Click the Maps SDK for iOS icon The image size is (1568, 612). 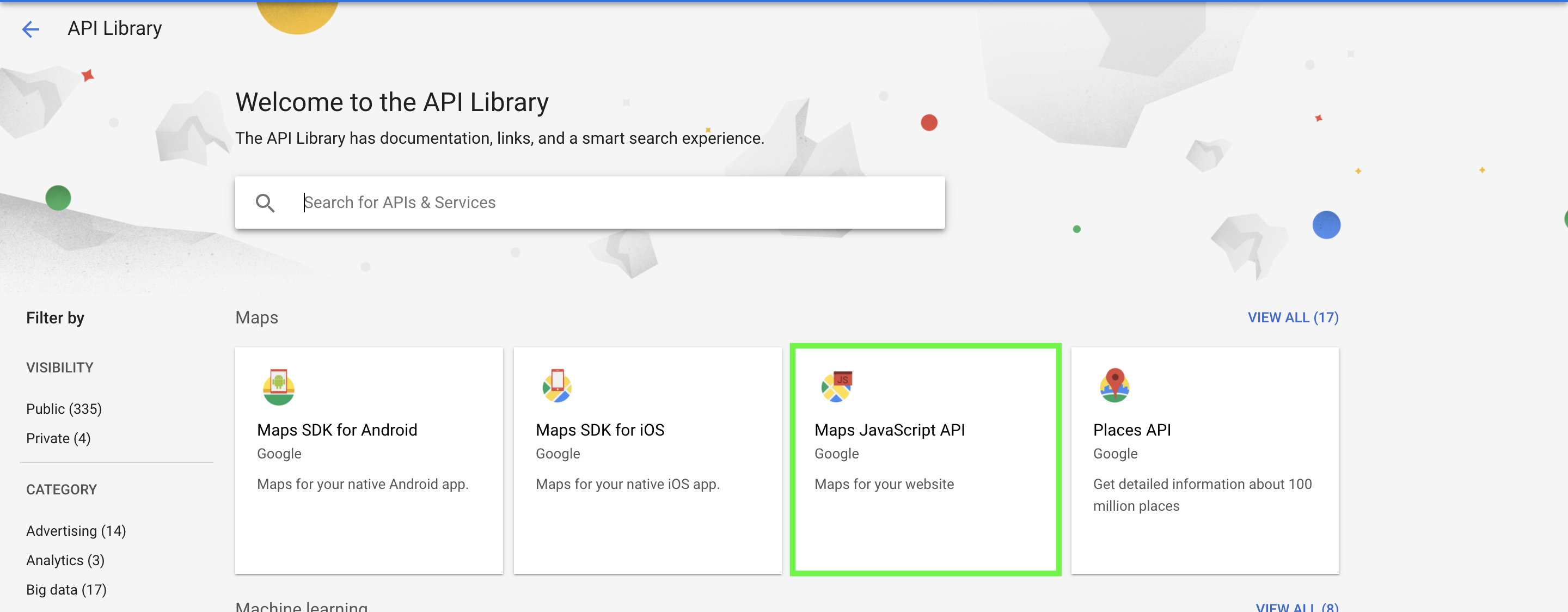pyautogui.click(x=557, y=386)
